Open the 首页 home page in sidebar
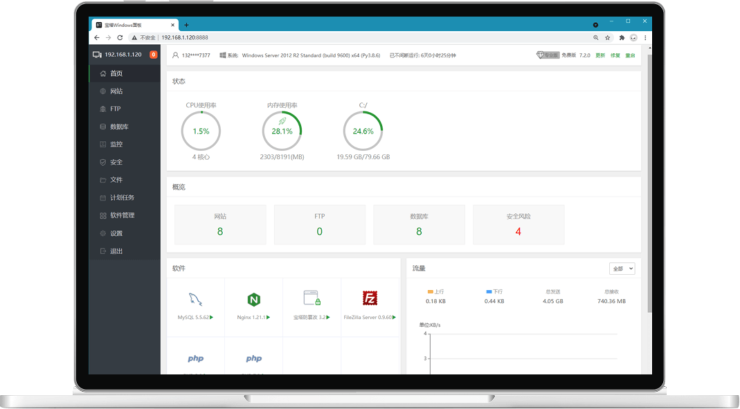 pyautogui.click(x=125, y=73)
